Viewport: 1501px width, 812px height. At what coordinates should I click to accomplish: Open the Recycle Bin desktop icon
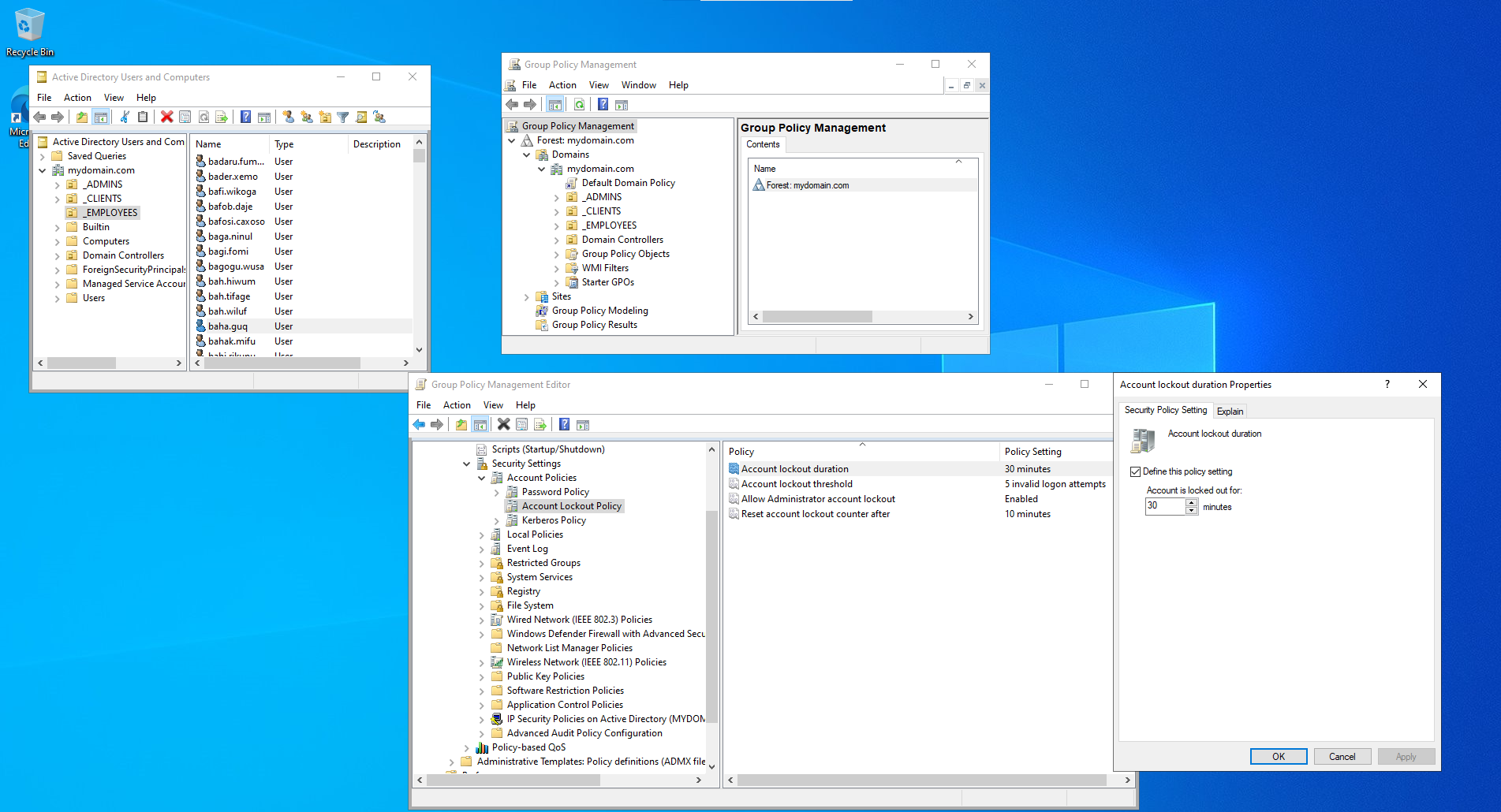[x=29, y=32]
